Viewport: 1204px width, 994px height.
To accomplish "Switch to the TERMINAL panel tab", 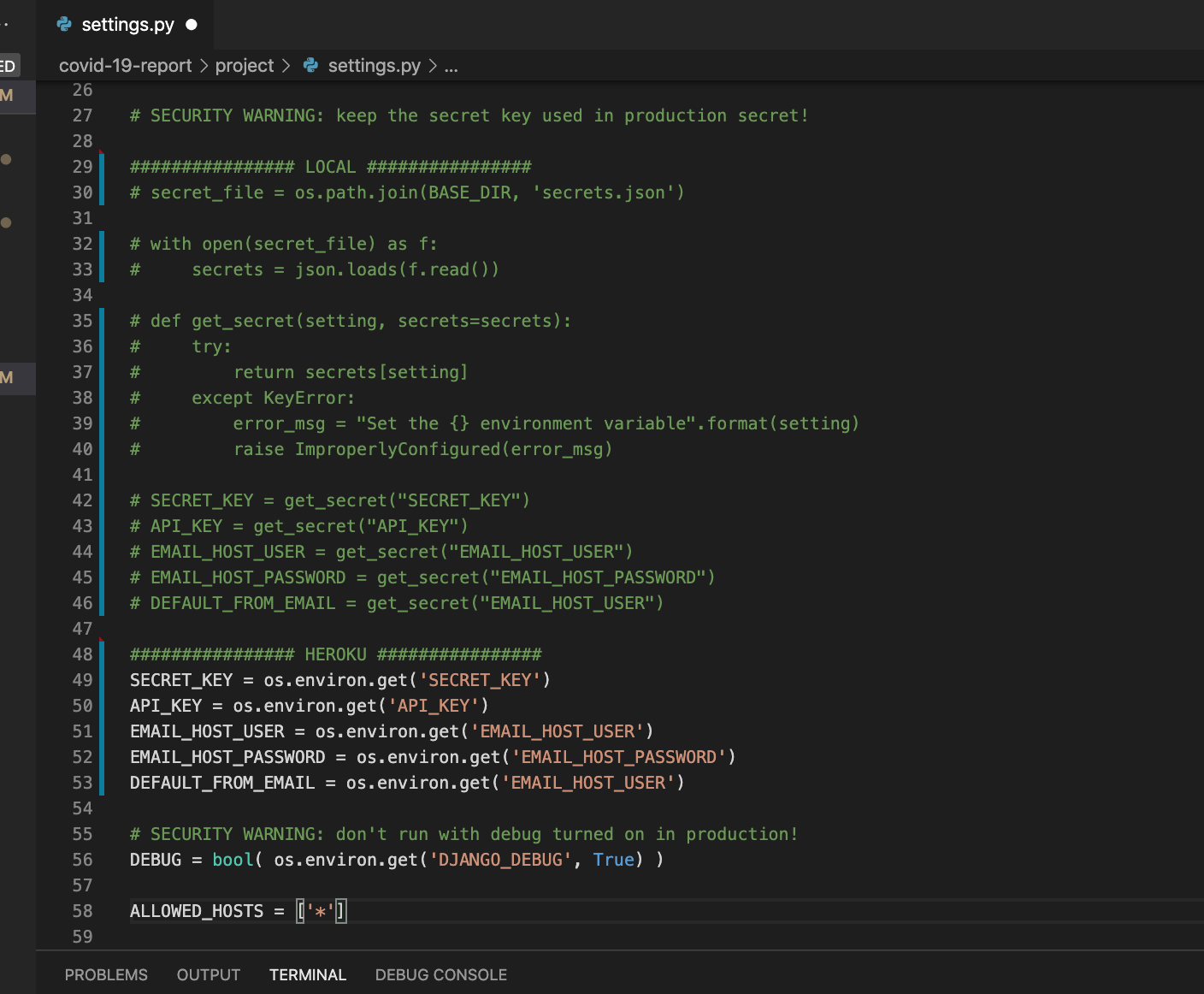I will coord(308,975).
